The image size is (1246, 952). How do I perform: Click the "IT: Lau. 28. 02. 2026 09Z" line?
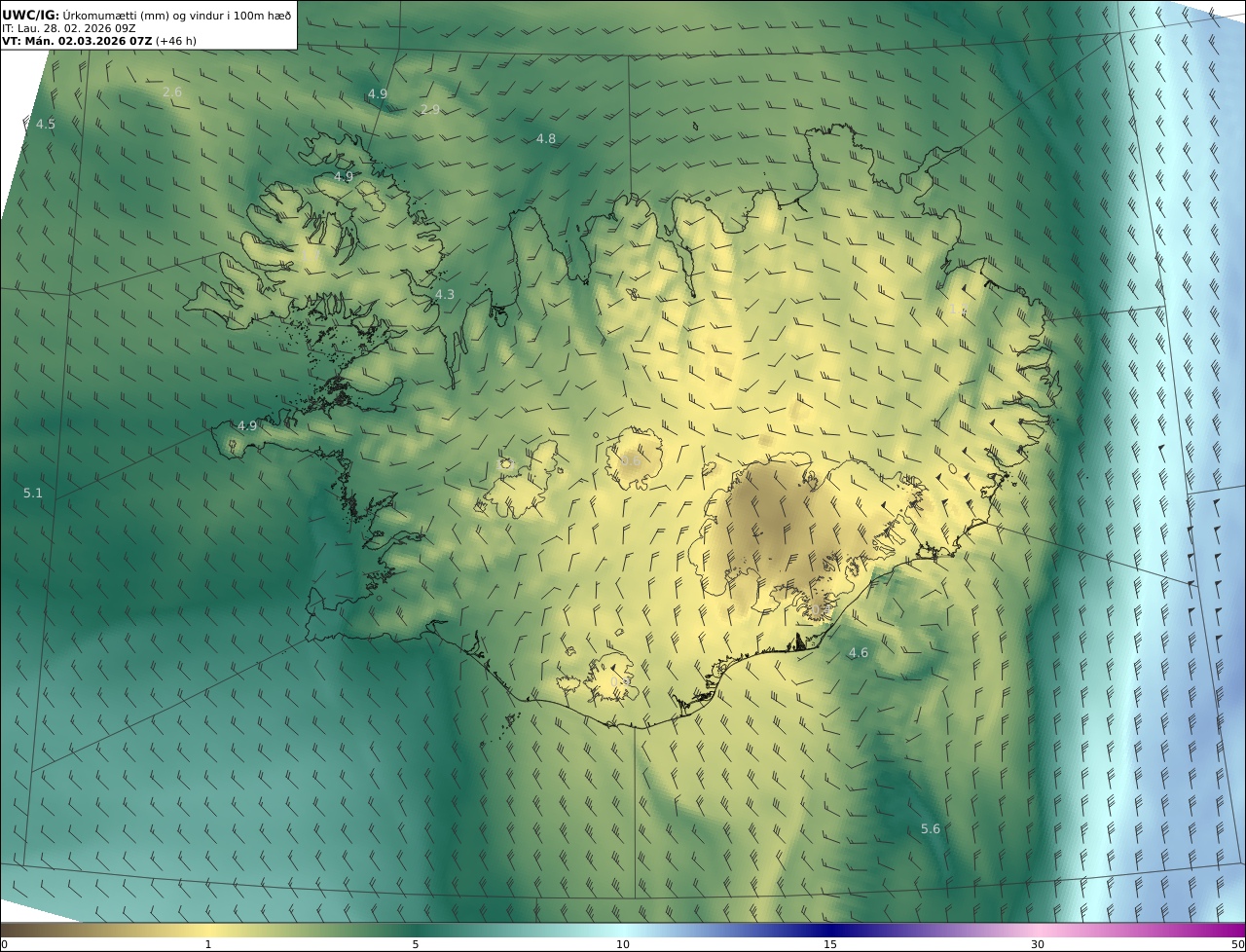[68, 28]
